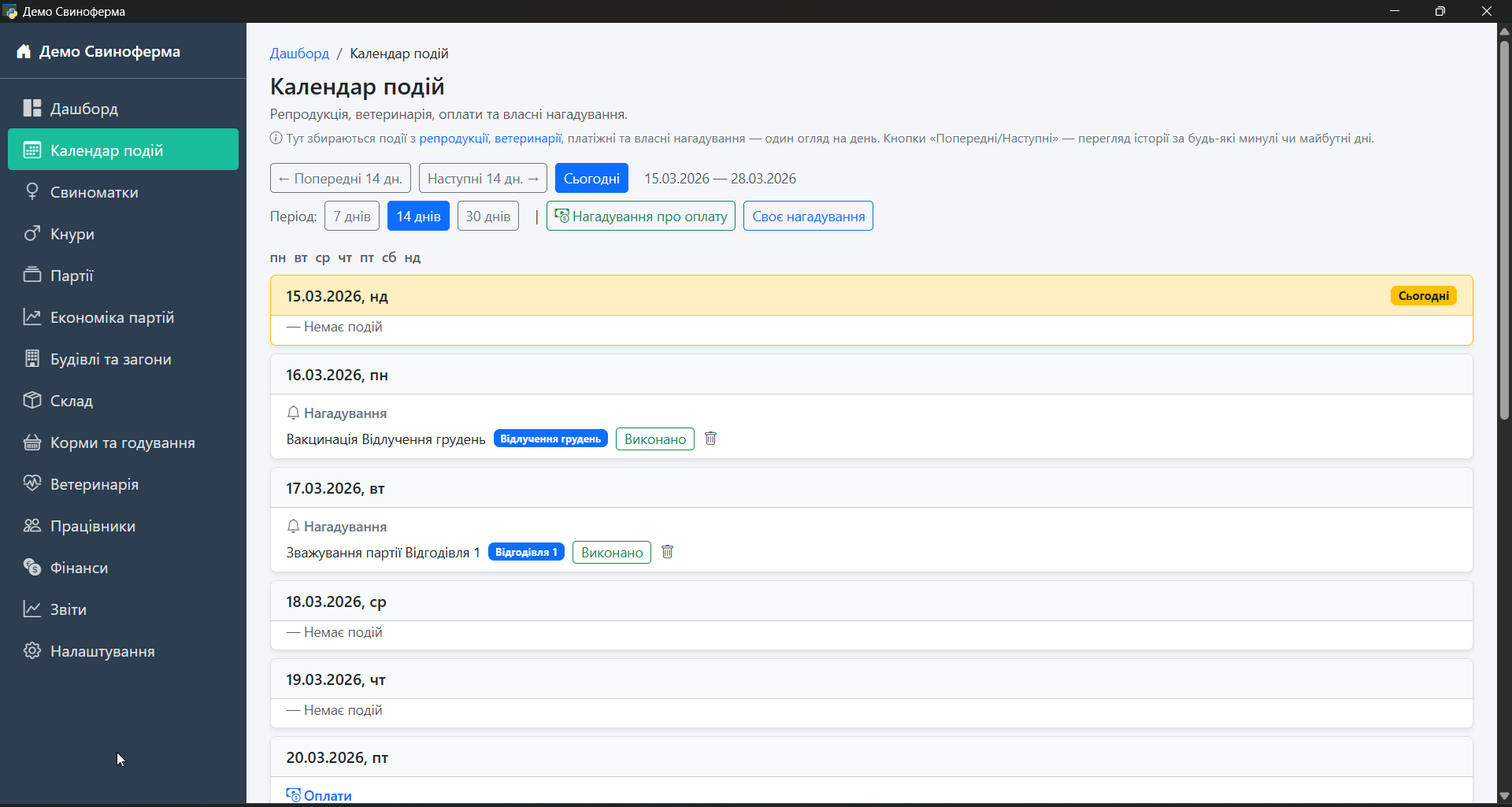Image resolution: width=1512 pixels, height=807 pixels.
Task: Open Економіка партій in sidebar
Action: click(112, 317)
